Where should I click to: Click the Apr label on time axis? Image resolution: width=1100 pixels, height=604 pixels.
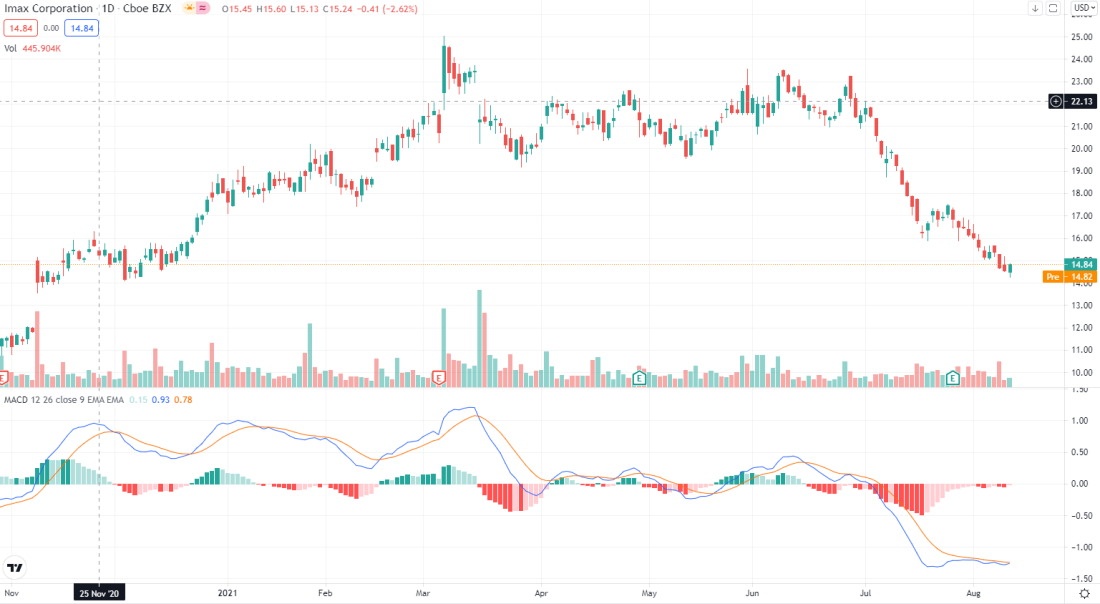pyautogui.click(x=541, y=593)
